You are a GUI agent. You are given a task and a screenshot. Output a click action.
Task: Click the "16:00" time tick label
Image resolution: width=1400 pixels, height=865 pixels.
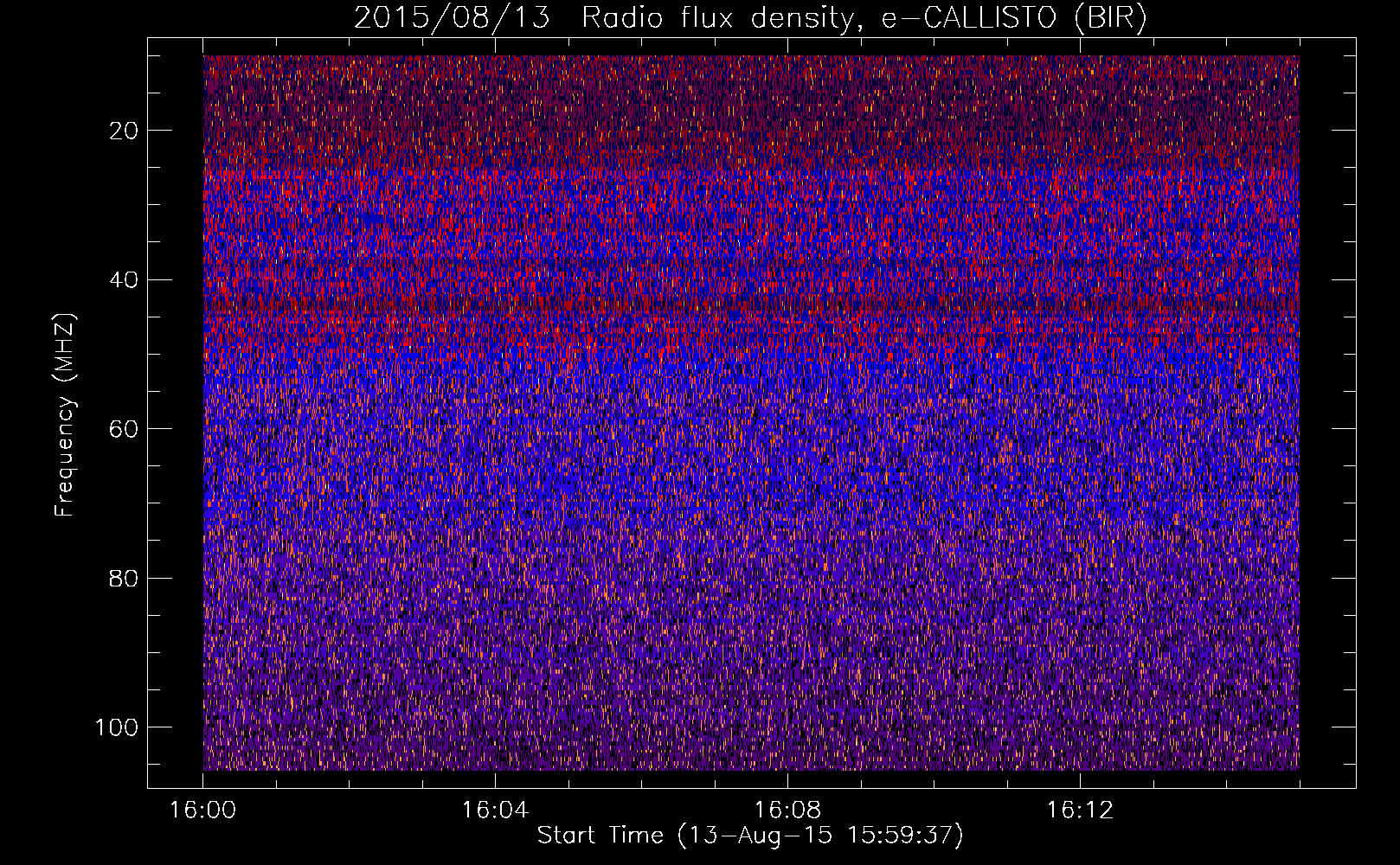coord(202,811)
